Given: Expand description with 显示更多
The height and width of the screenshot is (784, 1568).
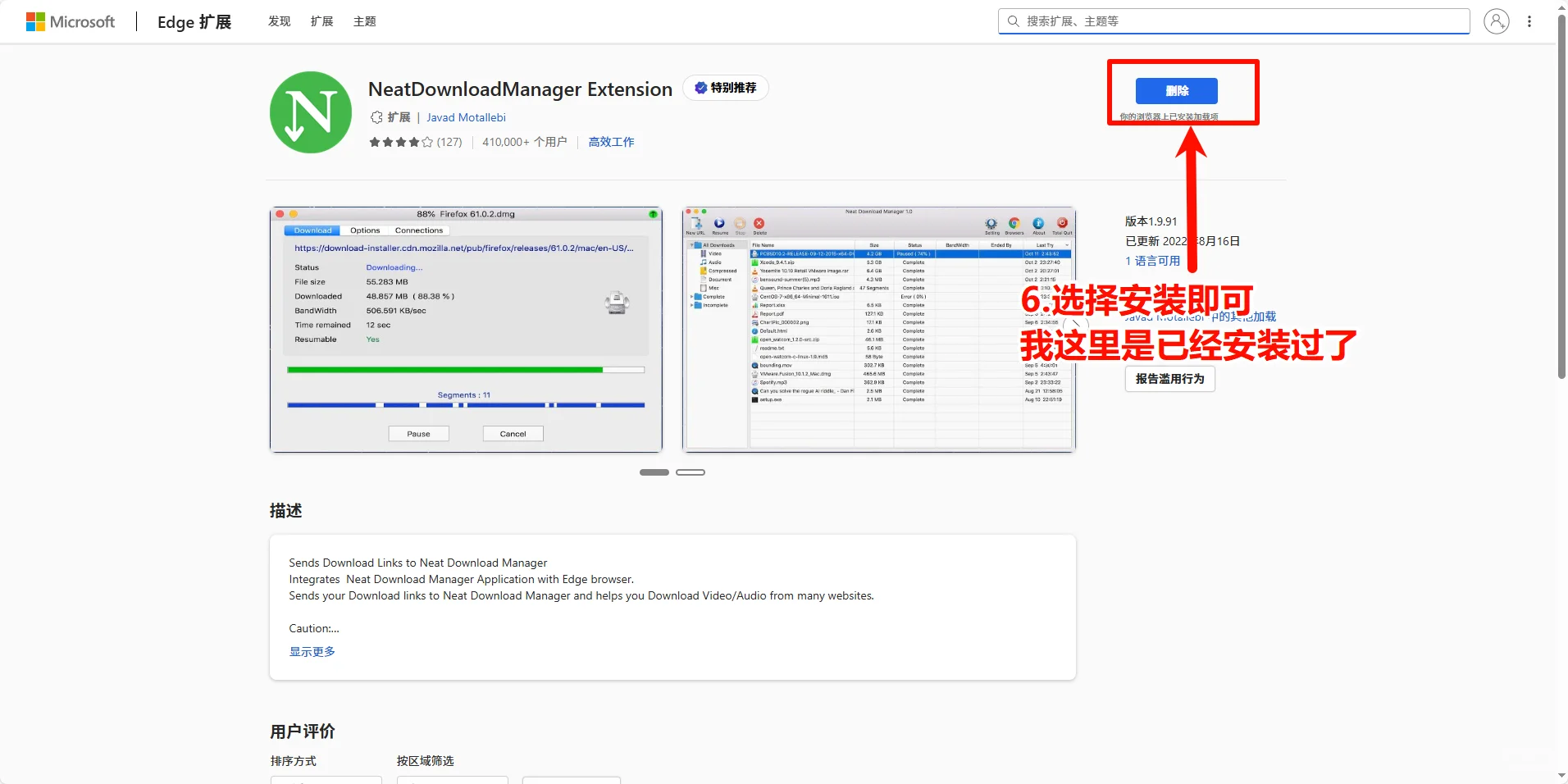Looking at the screenshot, I should 312,652.
